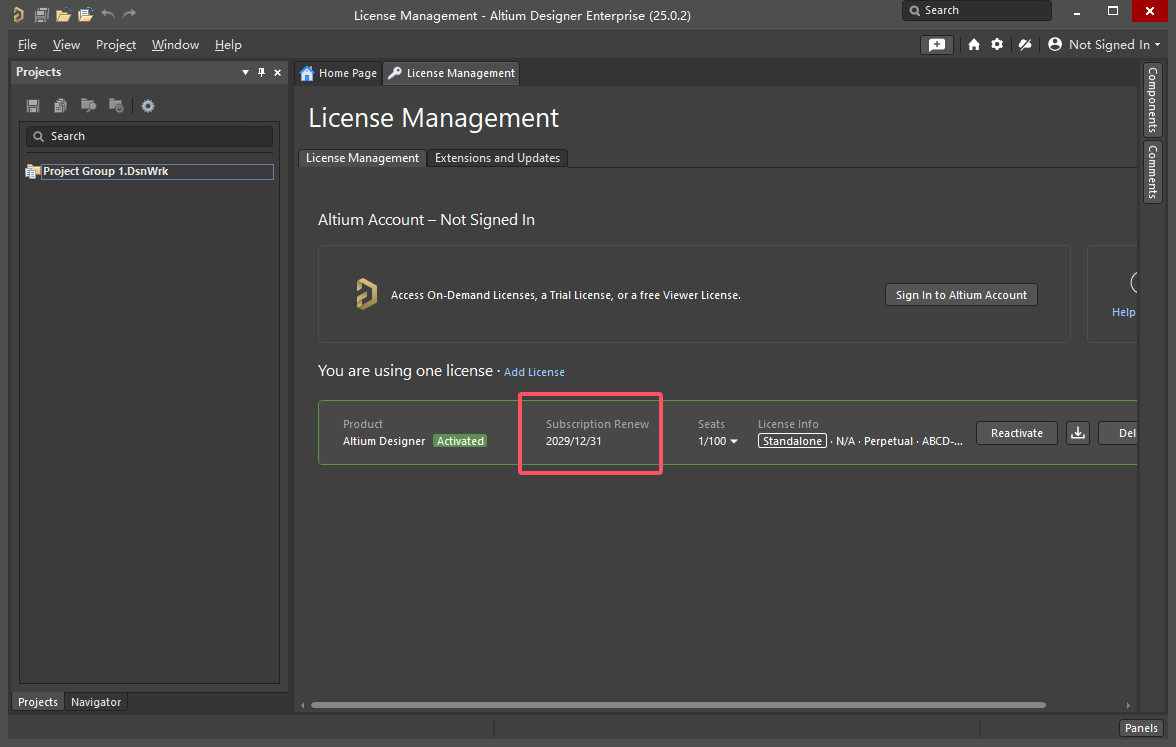Open the Seats 1/100 dropdown
Viewport: 1176px width, 747px height.
coord(718,441)
